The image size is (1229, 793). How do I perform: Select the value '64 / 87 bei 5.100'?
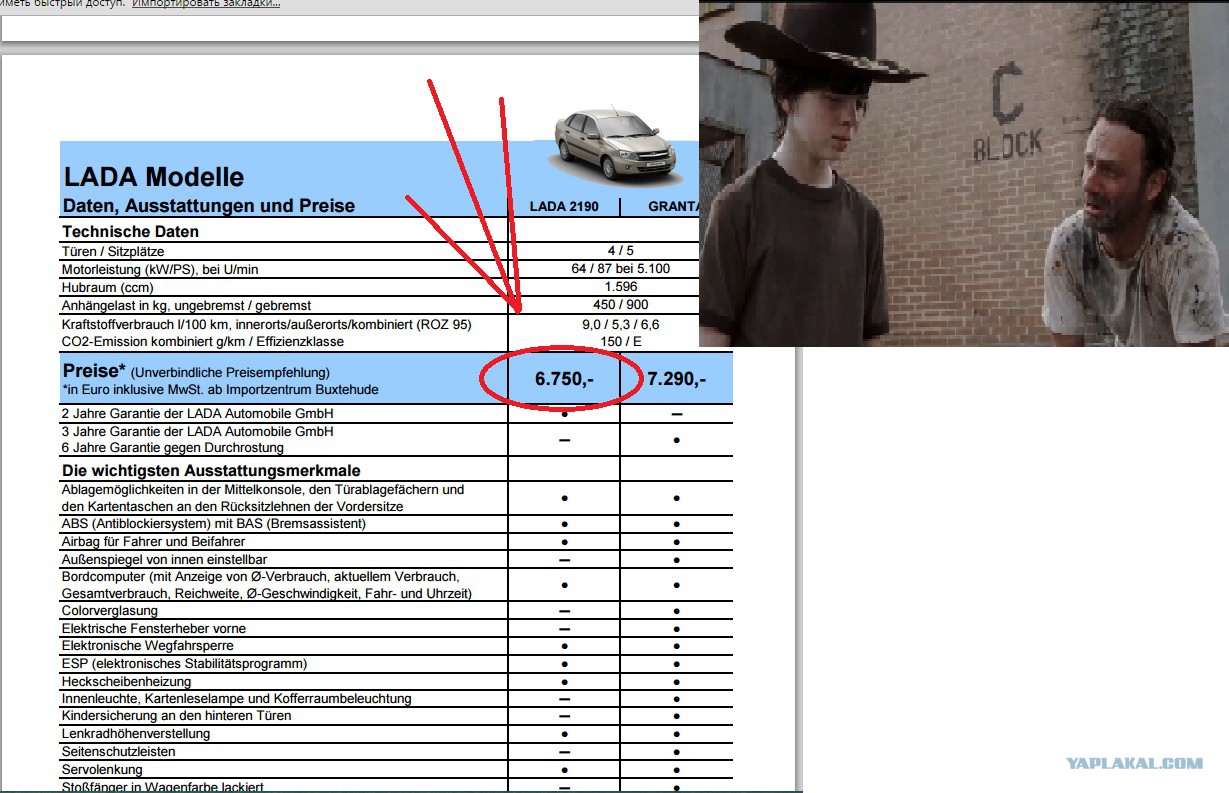[x=621, y=269]
